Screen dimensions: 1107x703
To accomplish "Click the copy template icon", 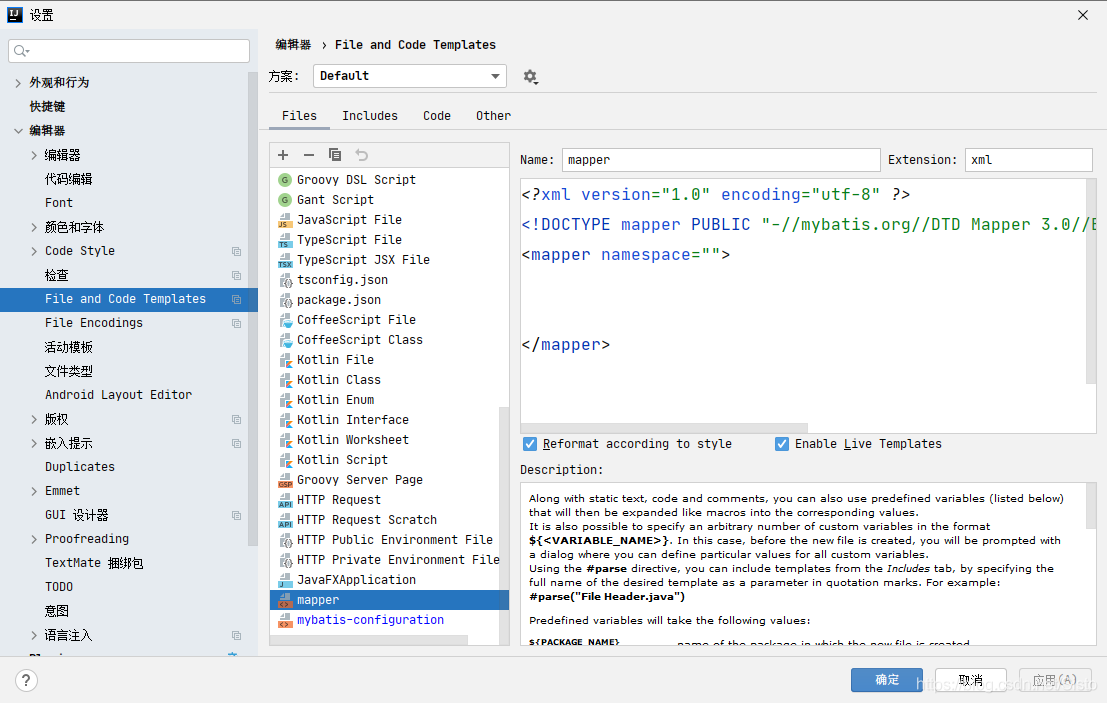I will [335, 155].
